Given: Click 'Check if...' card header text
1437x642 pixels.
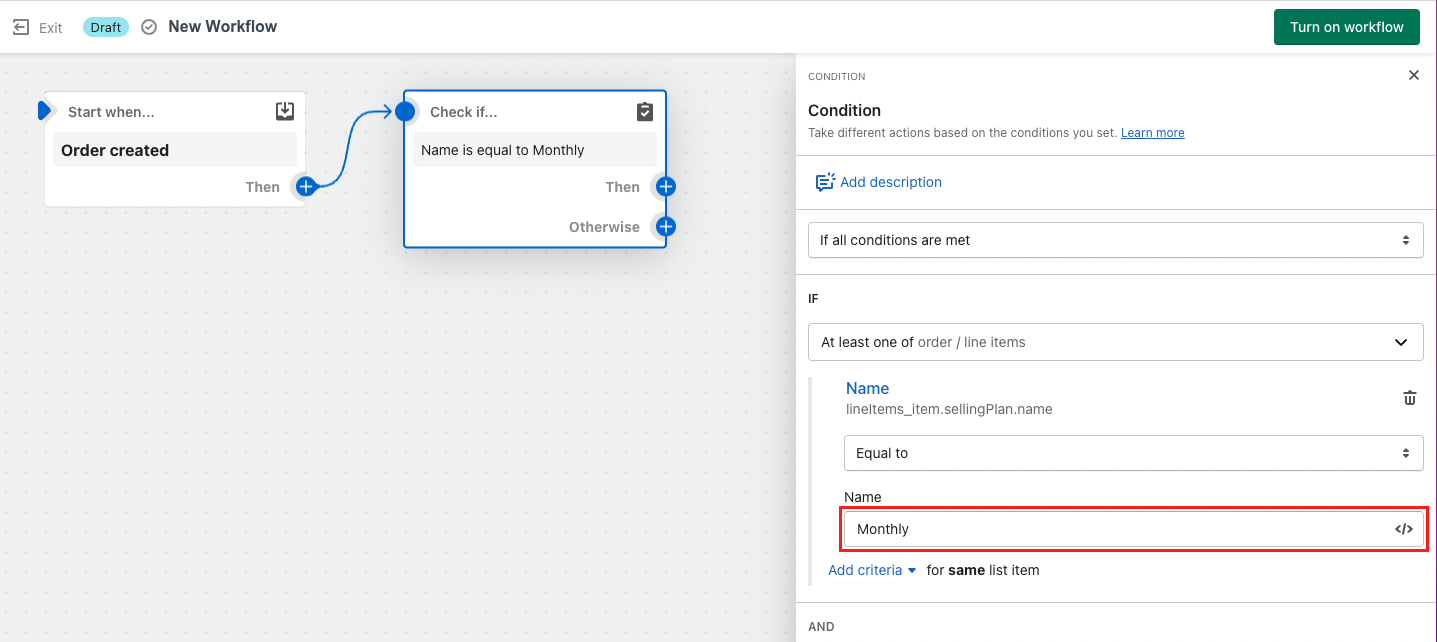Looking at the screenshot, I should [x=463, y=112].
